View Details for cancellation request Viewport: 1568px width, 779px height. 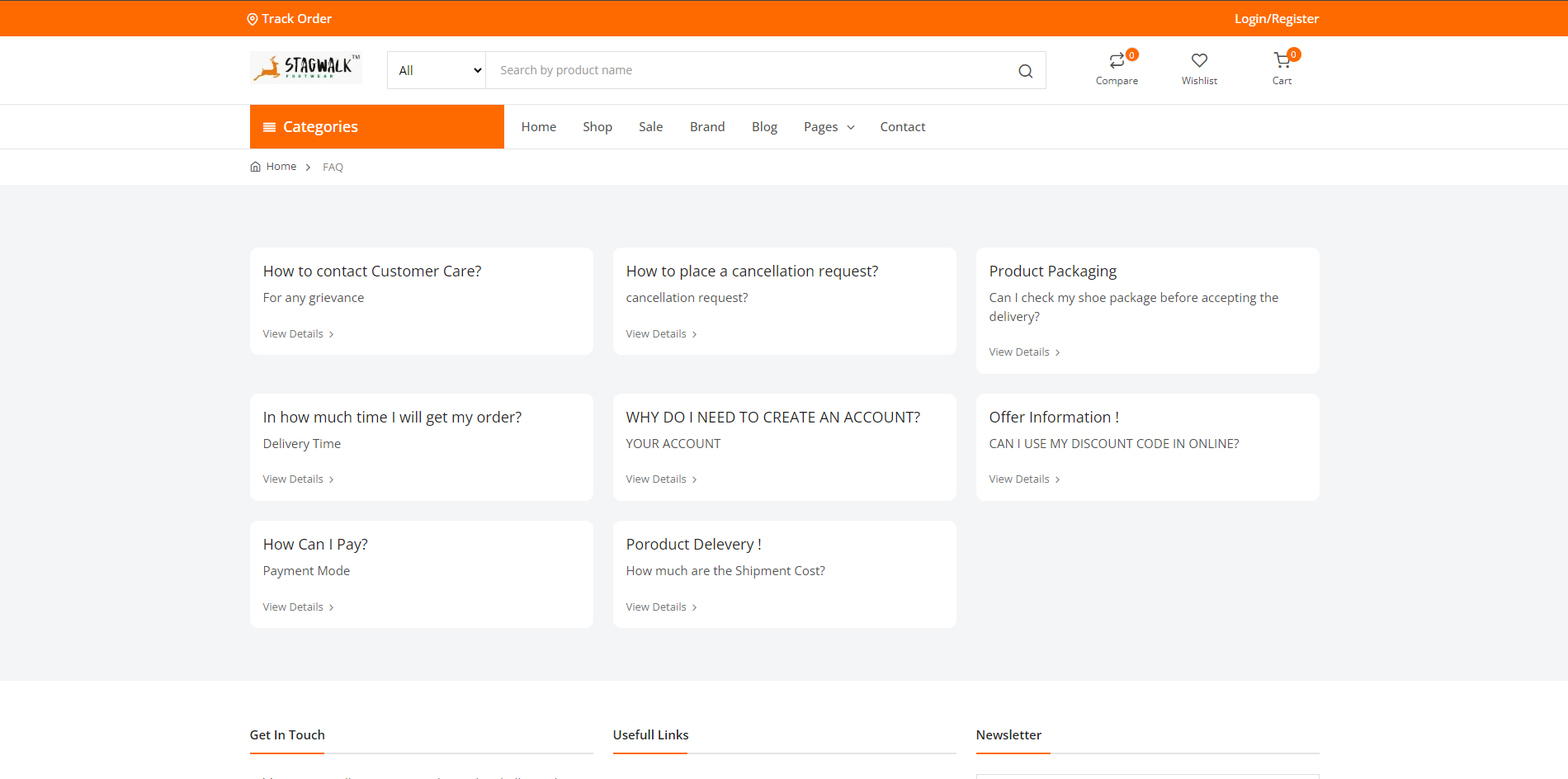click(x=661, y=334)
